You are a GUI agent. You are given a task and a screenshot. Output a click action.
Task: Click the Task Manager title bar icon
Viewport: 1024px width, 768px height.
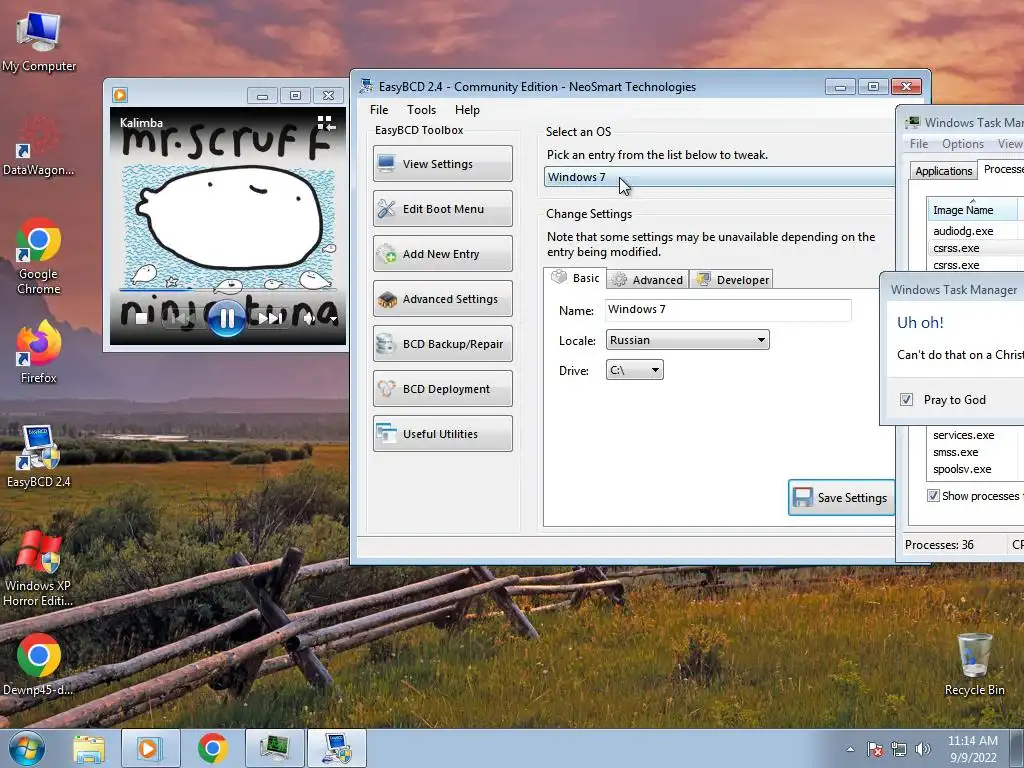click(x=912, y=122)
